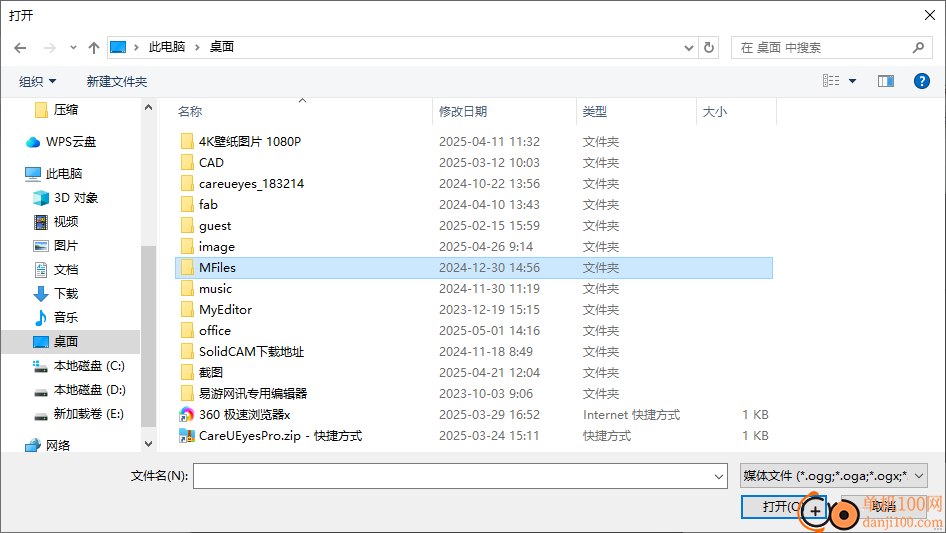Open the file name combo box dropdown
The image size is (946, 533).
(x=719, y=476)
